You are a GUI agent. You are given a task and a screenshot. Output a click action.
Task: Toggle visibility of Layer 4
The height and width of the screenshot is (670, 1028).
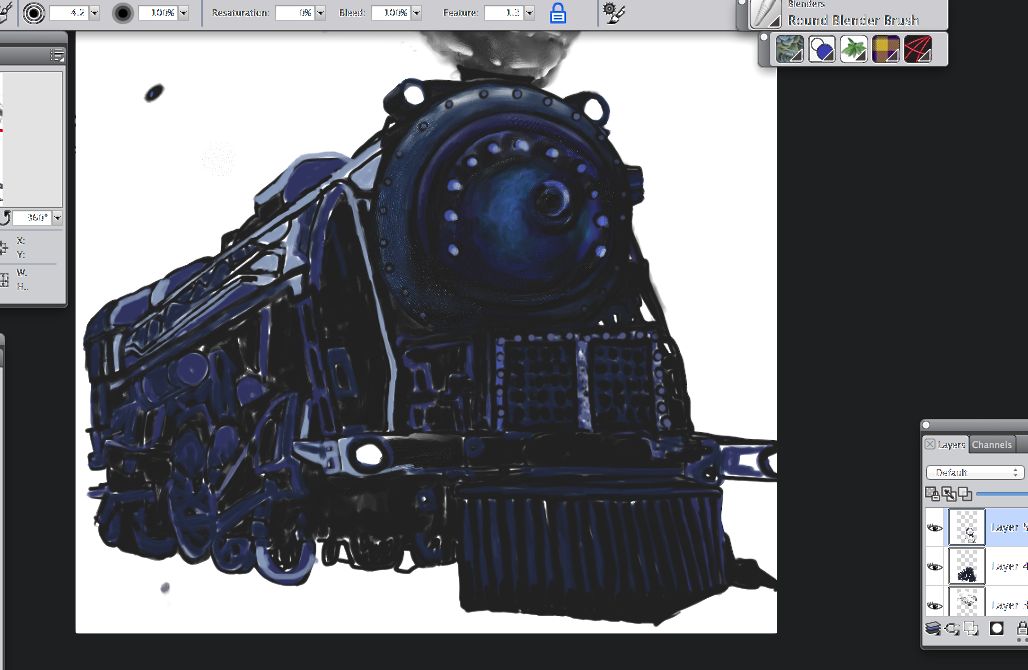(x=935, y=567)
